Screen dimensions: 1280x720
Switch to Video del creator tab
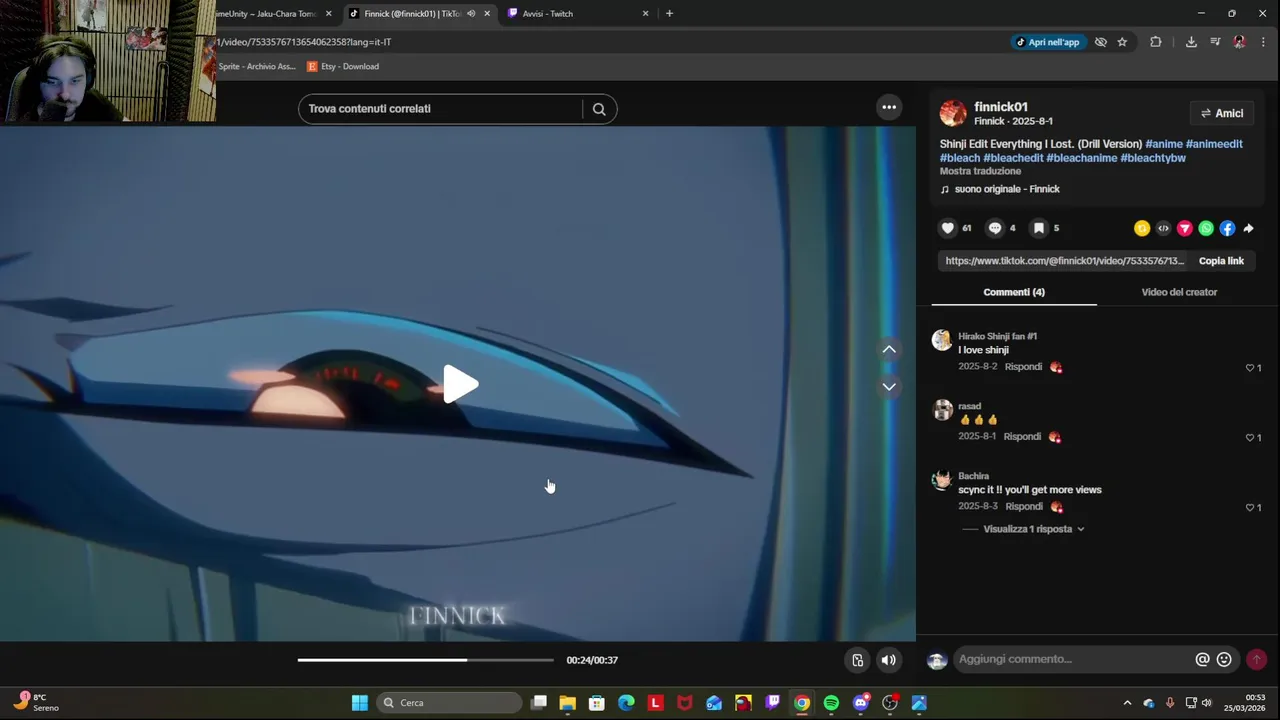pyautogui.click(x=1179, y=292)
